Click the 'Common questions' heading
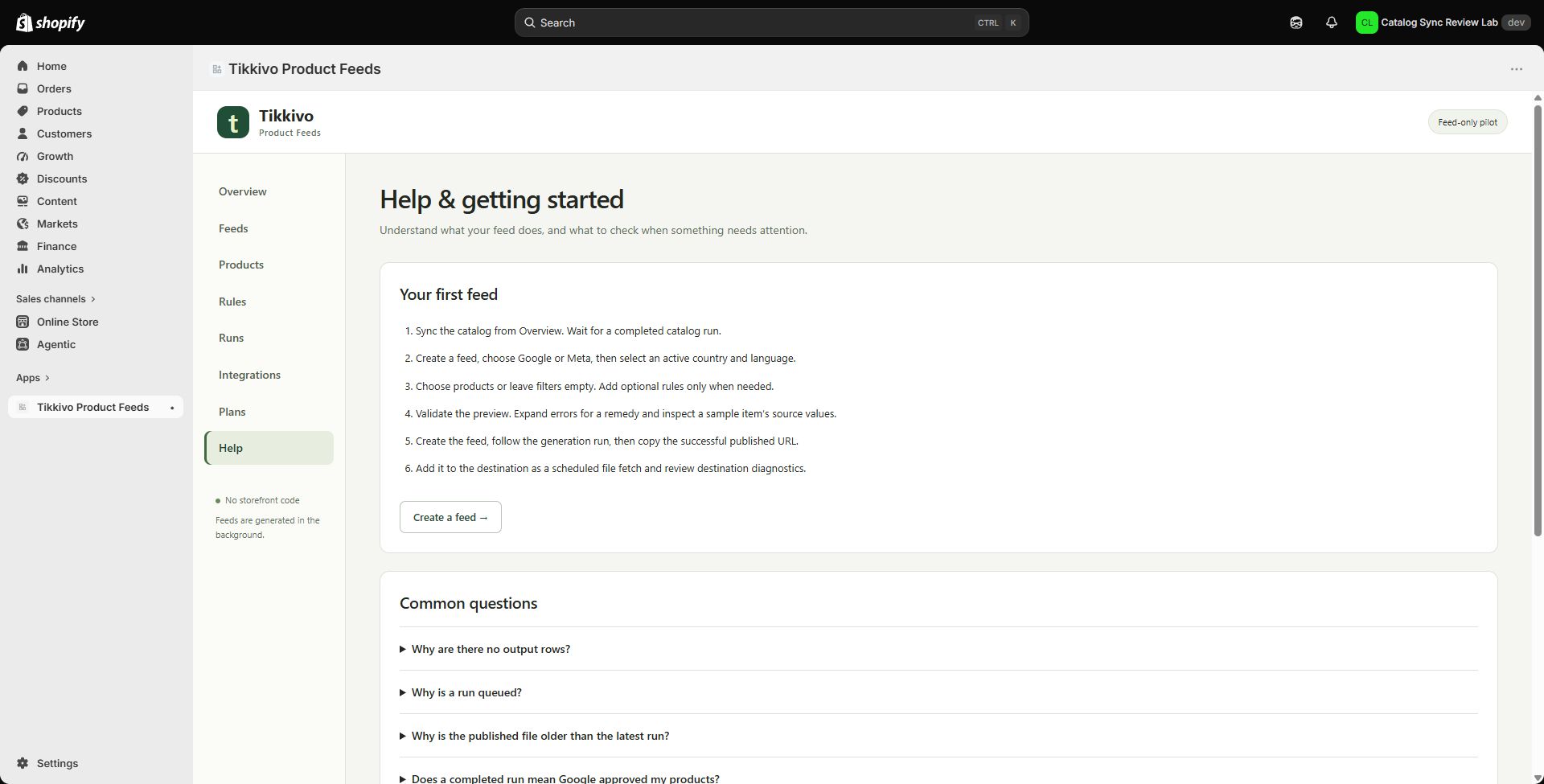This screenshot has width=1544, height=784. tap(469, 603)
